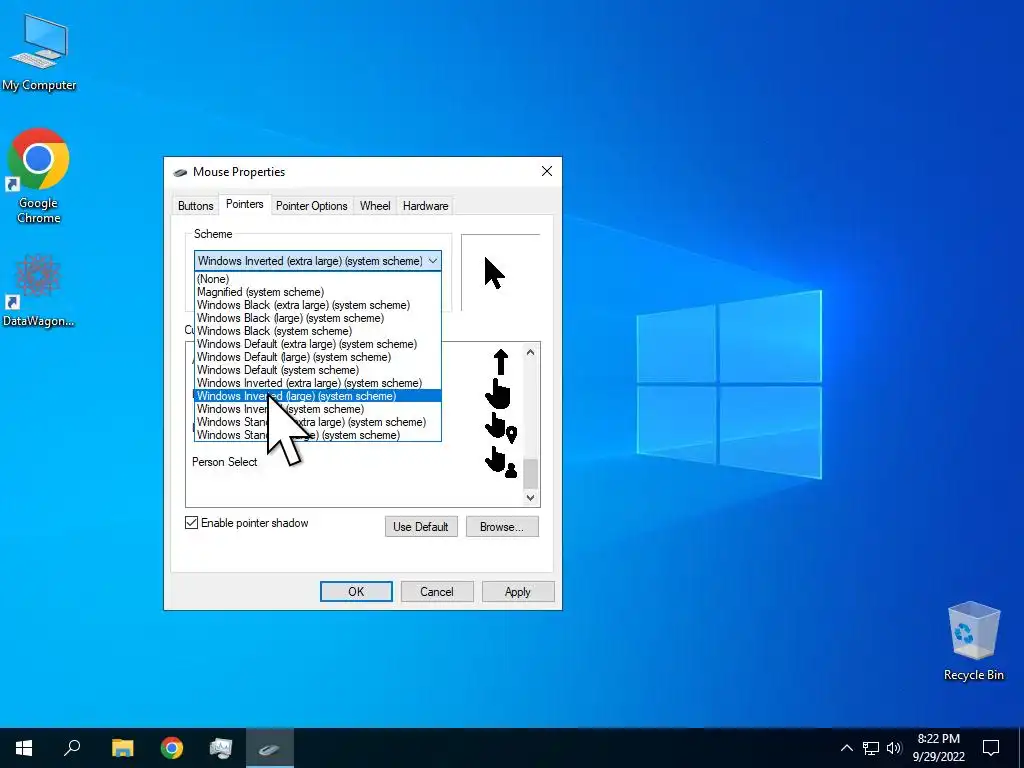The height and width of the screenshot is (768, 1024).
Task: Open My Computer desktop icon
Action: click(x=39, y=52)
